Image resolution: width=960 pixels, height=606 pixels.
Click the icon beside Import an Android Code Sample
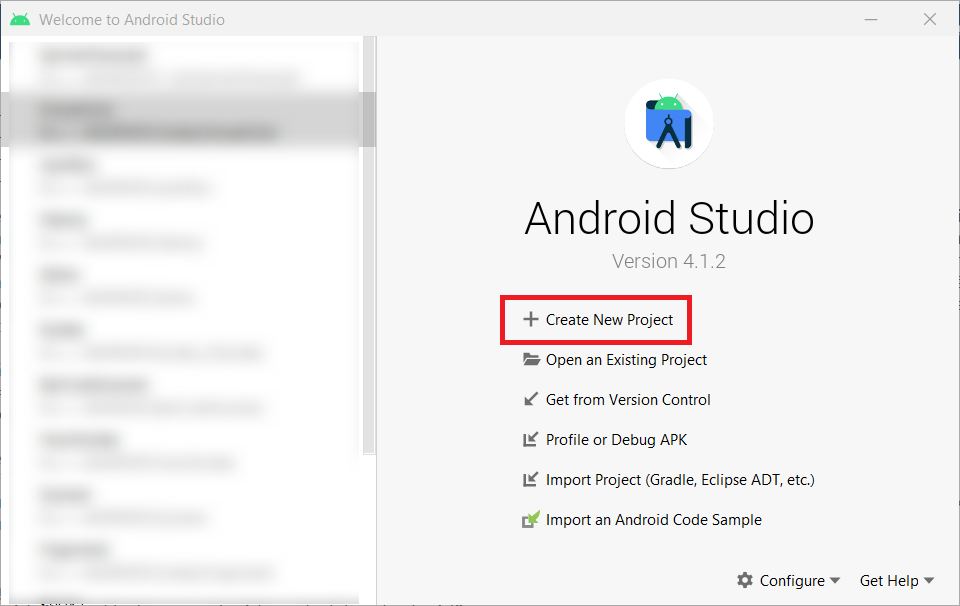(x=531, y=519)
